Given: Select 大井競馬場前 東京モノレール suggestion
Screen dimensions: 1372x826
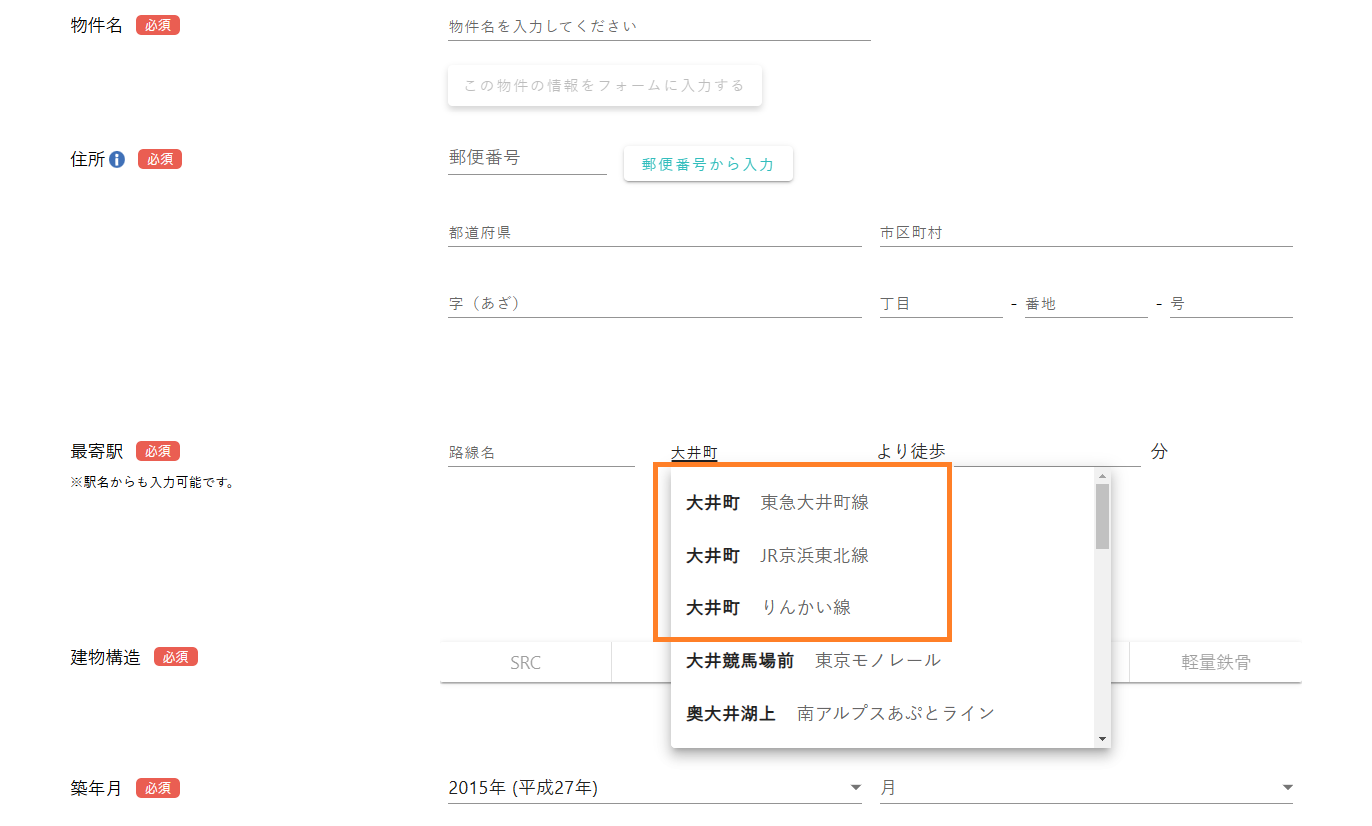Looking at the screenshot, I should pyautogui.click(x=810, y=660).
